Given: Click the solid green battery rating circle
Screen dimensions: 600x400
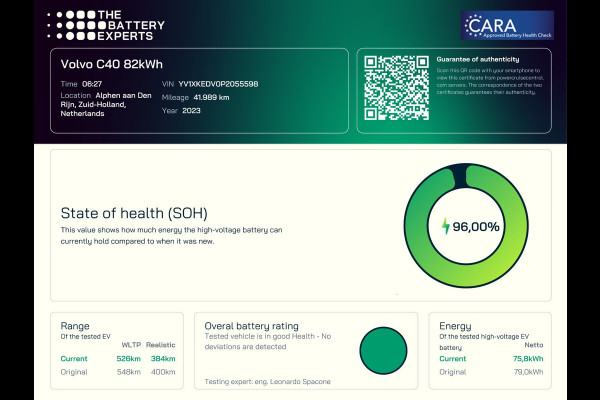Looking at the screenshot, I should 383,350.
